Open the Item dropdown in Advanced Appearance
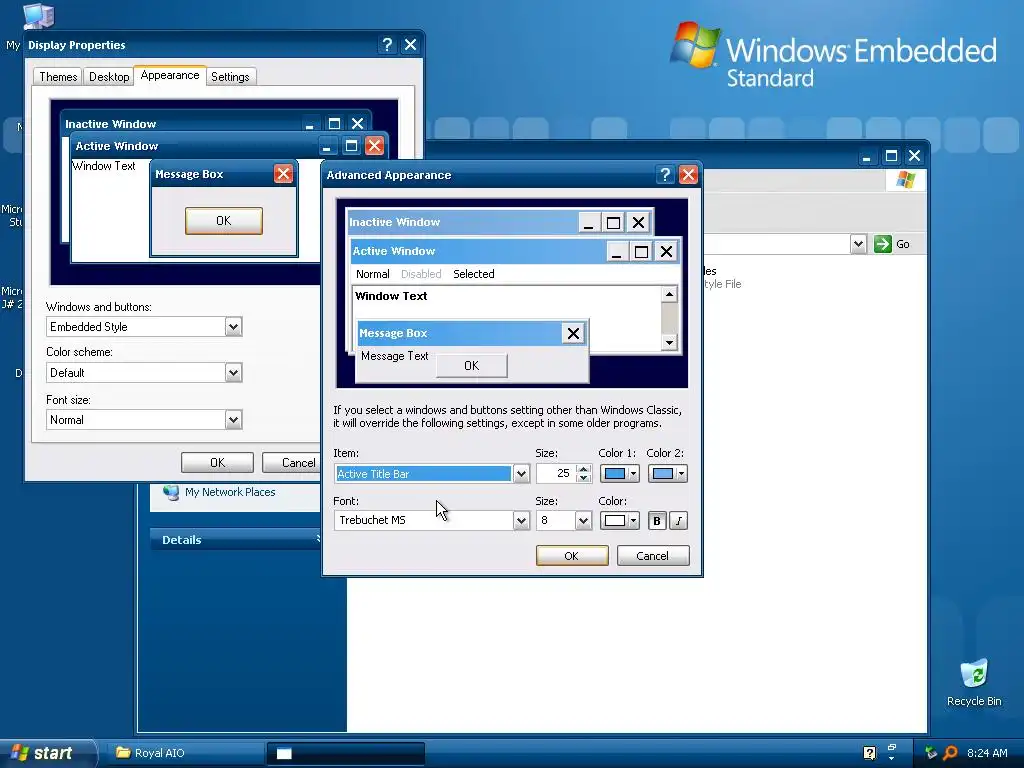 (x=520, y=473)
